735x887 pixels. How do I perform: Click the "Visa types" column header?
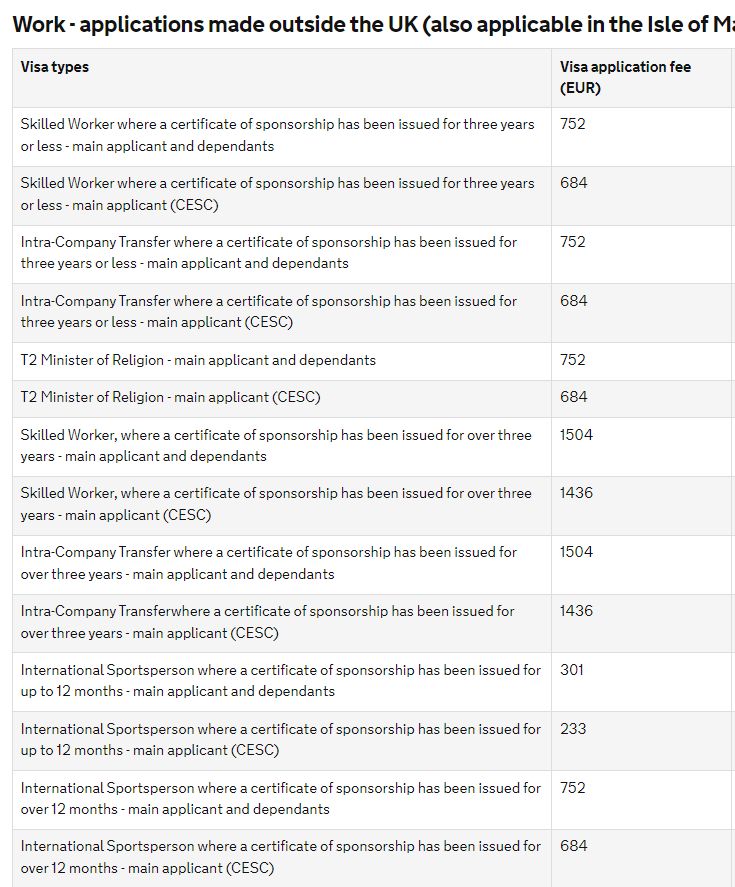(x=55, y=67)
